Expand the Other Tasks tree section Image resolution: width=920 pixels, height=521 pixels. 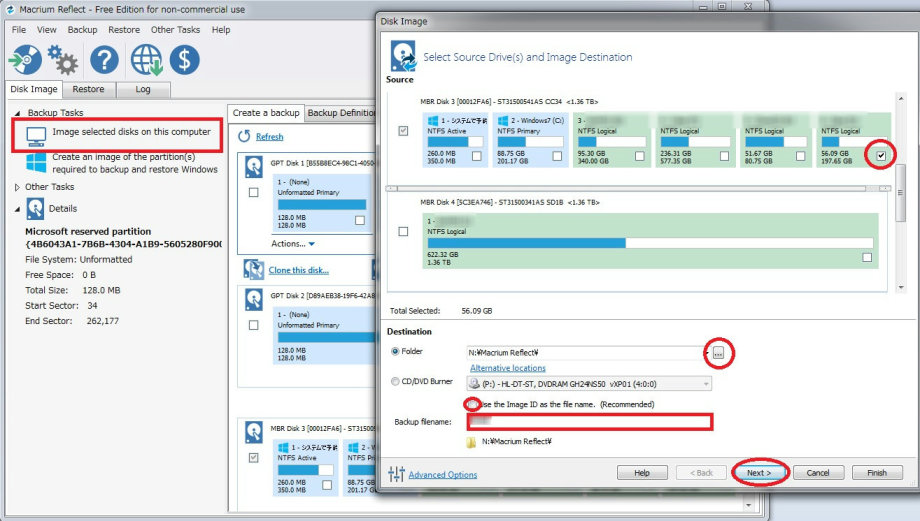point(17,187)
